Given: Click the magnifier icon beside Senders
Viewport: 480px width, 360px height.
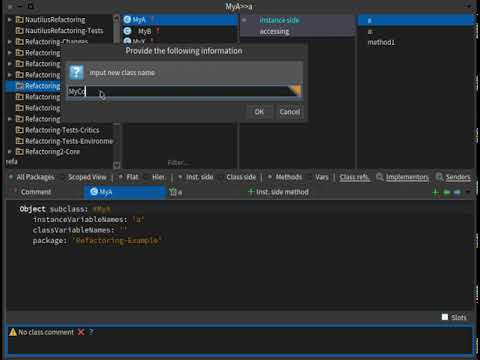Looking at the screenshot, I should [440, 177].
